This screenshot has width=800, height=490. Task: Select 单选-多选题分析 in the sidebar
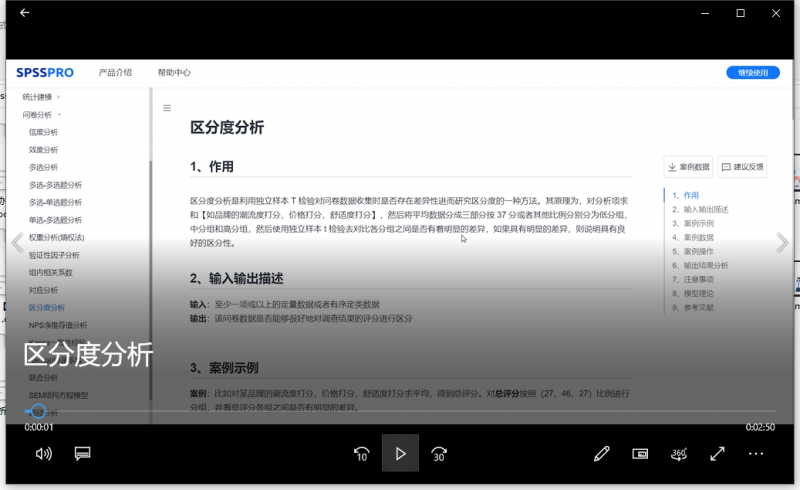(x=55, y=220)
